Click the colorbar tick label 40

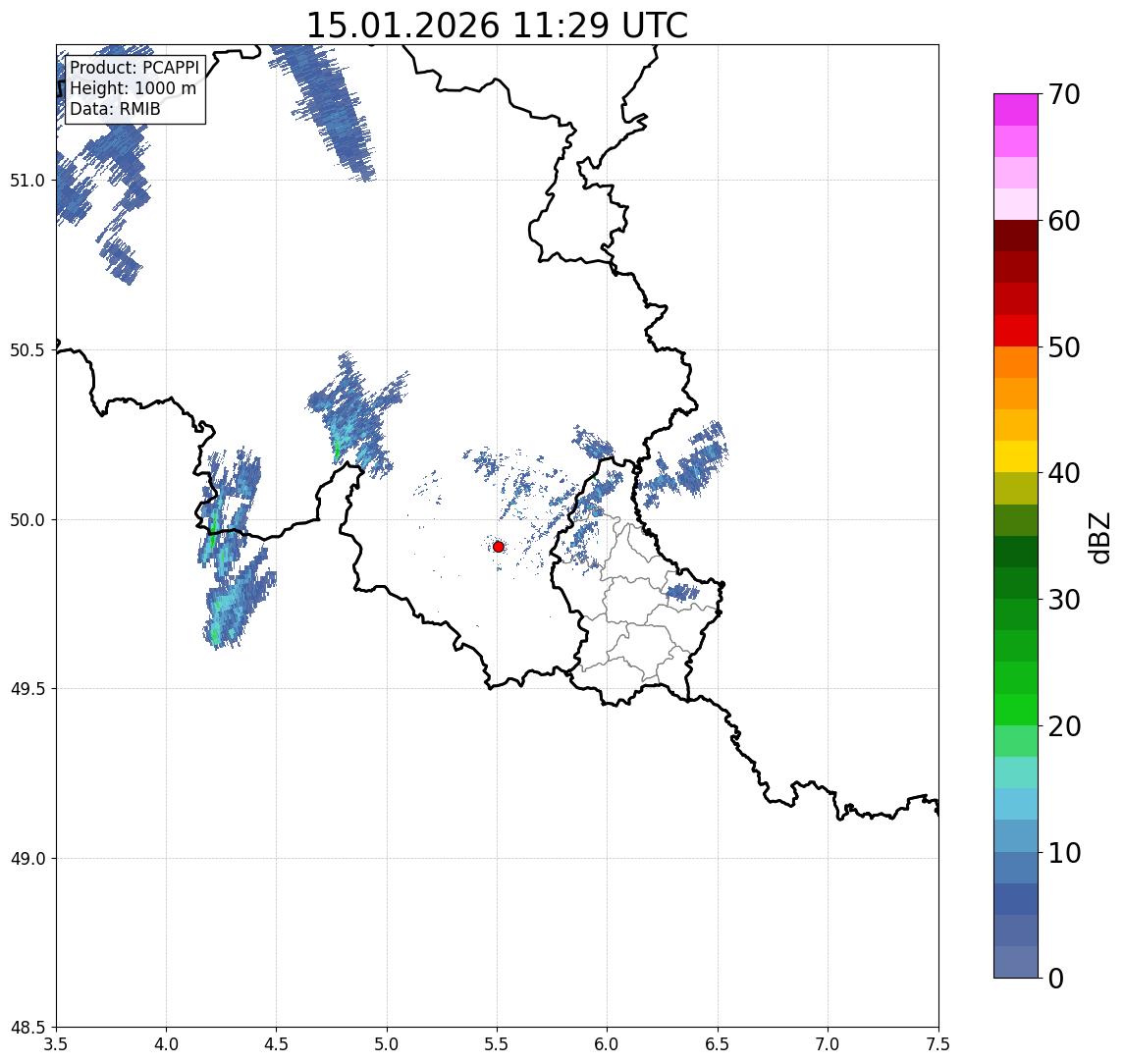tap(1064, 473)
